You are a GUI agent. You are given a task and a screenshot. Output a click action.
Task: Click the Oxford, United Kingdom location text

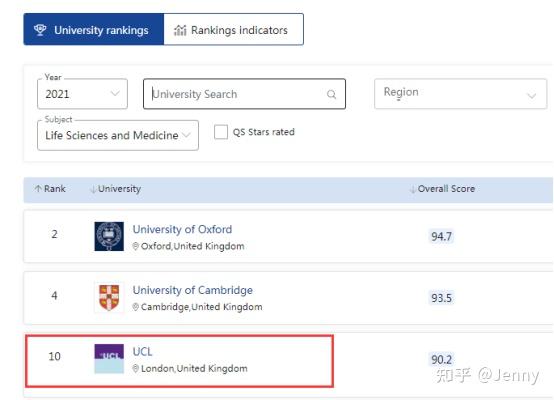coord(193,246)
